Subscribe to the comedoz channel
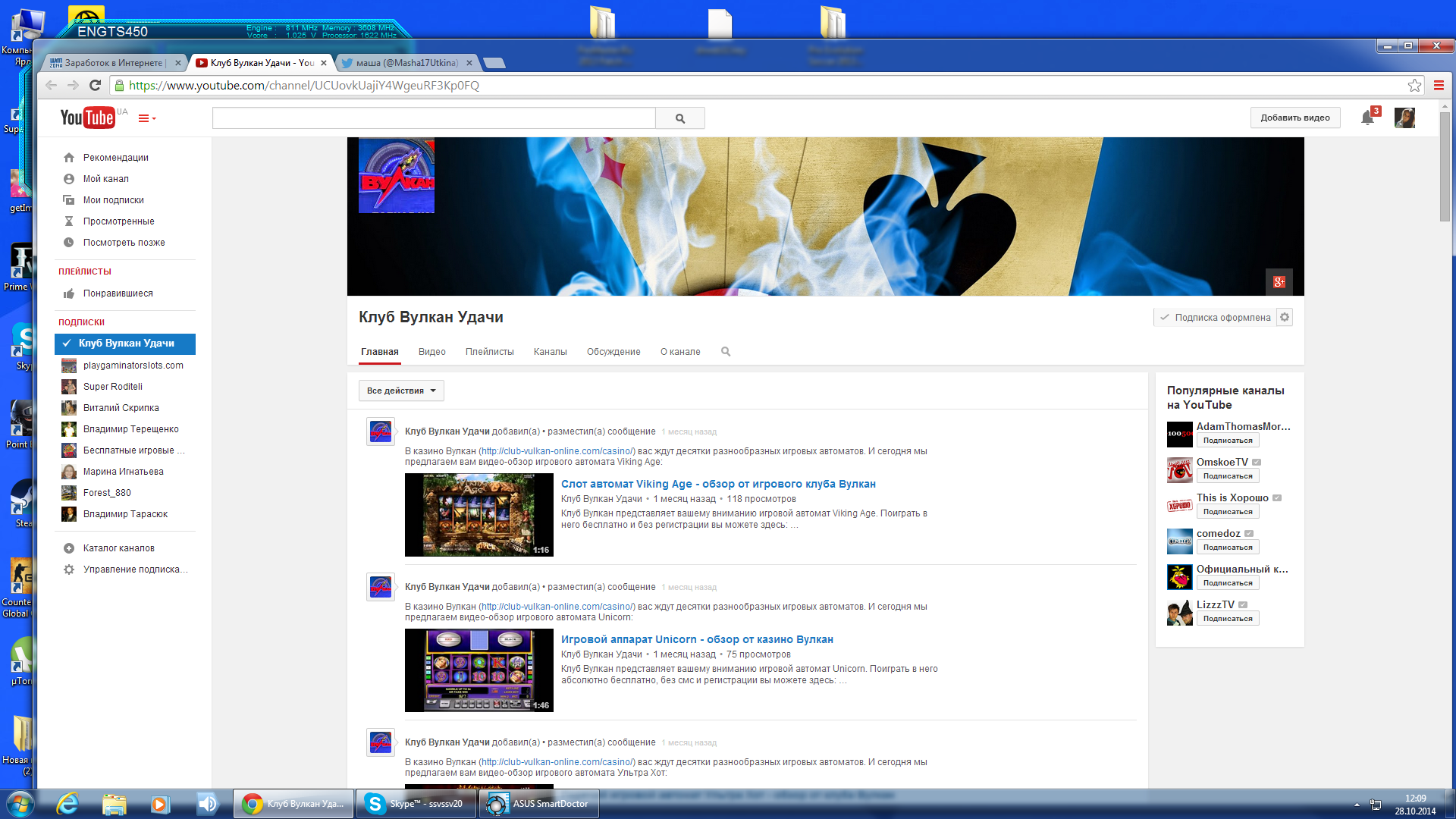Viewport: 1456px width, 819px height. [x=1228, y=548]
